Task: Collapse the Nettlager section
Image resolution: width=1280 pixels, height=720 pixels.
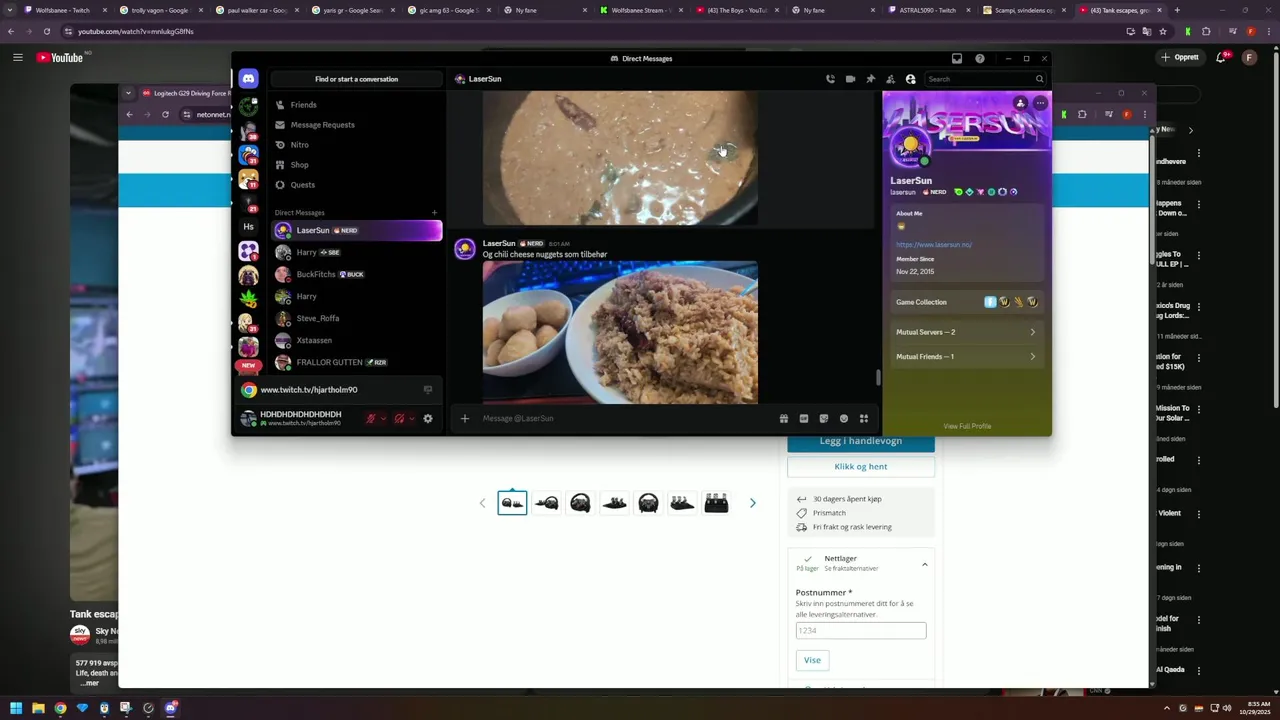Action: (x=924, y=564)
